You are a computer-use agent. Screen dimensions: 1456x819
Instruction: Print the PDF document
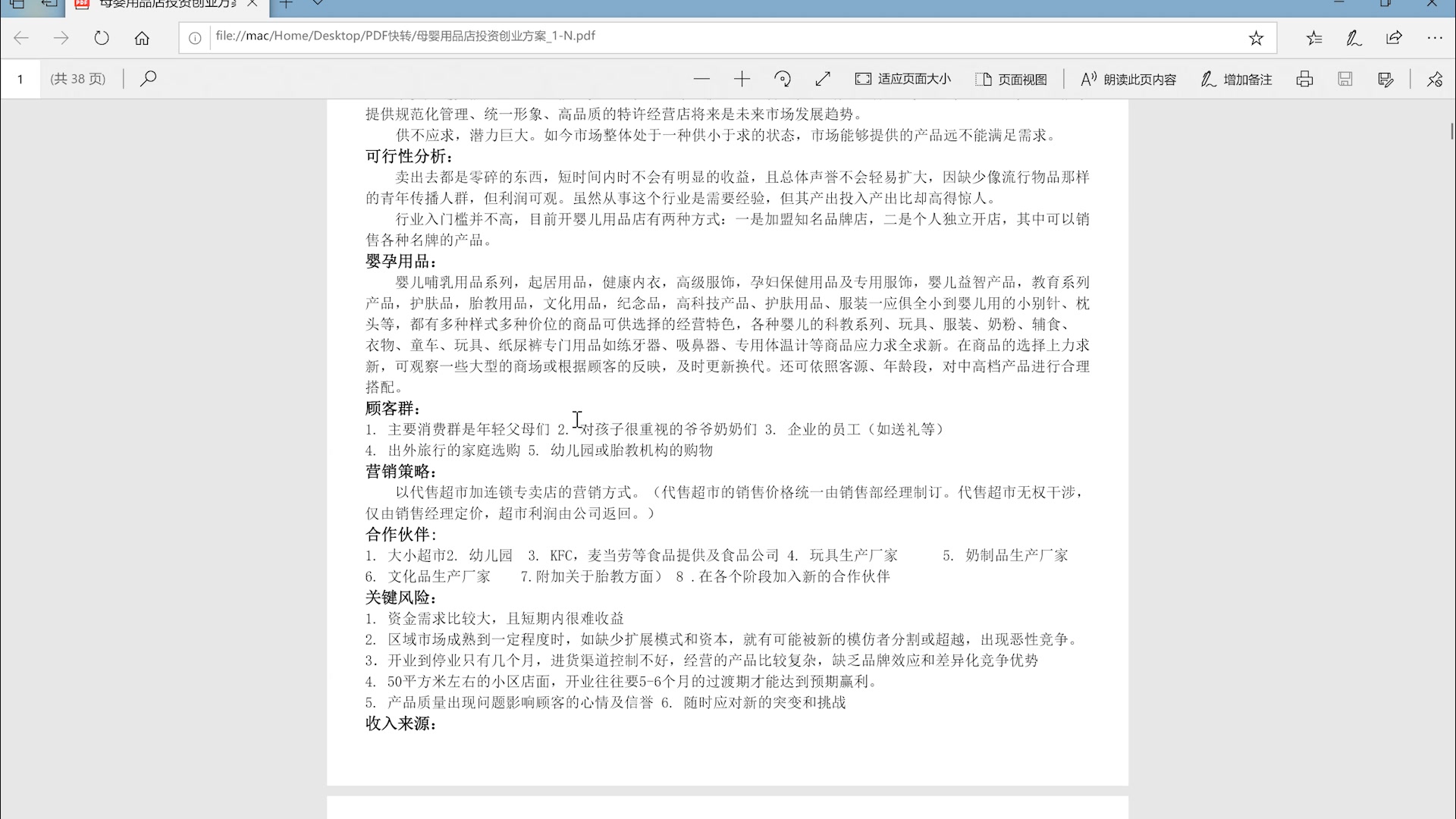1304,79
